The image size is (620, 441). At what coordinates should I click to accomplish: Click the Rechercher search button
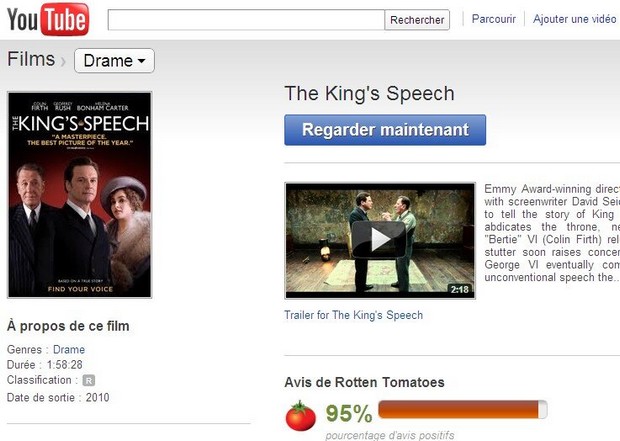click(417, 20)
